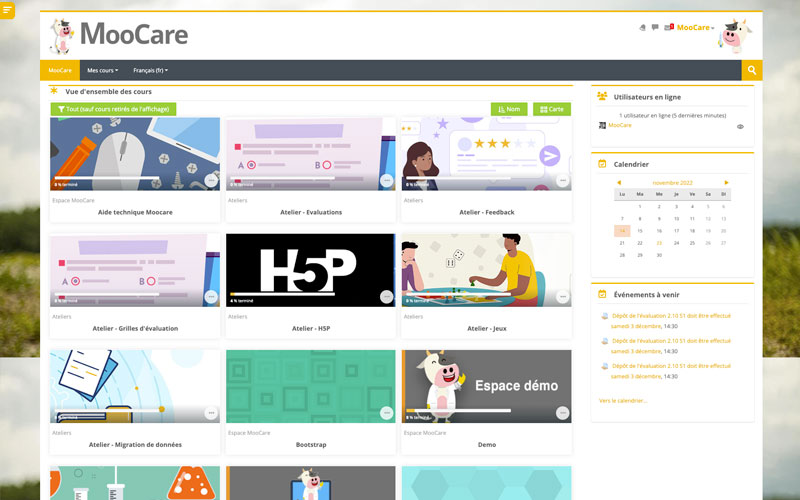
Task: Select day 23 in calendar
Action: tap(659, 243)
